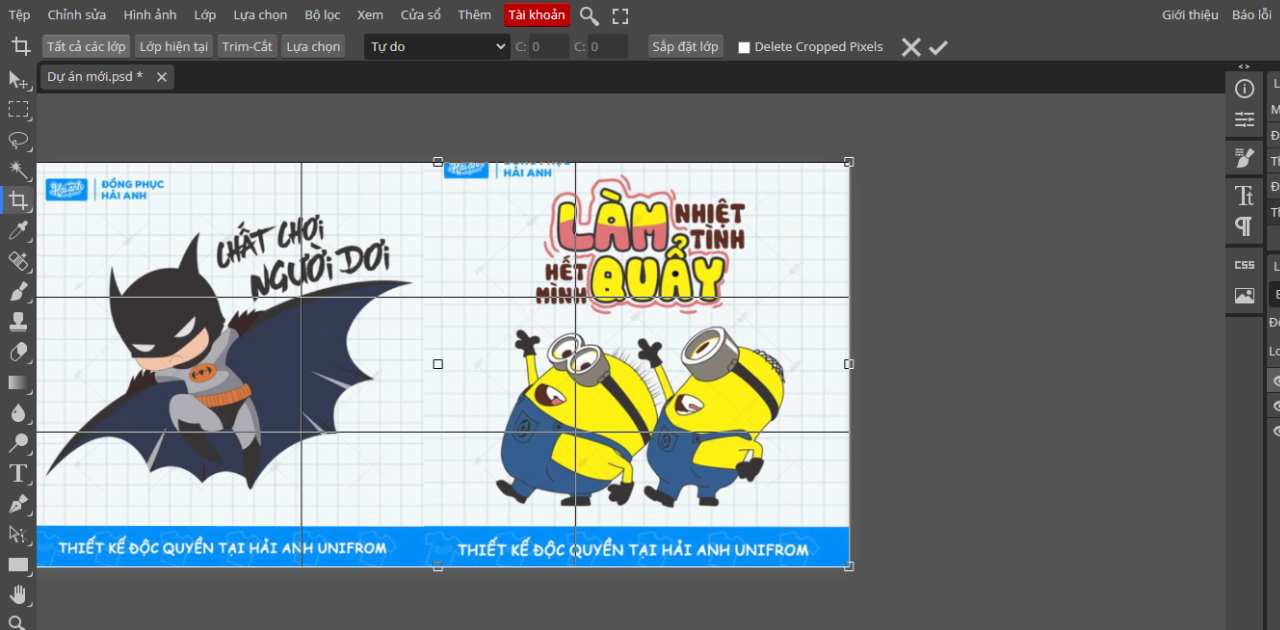Click the Tất cả các lớp button

tap(86, 47)
